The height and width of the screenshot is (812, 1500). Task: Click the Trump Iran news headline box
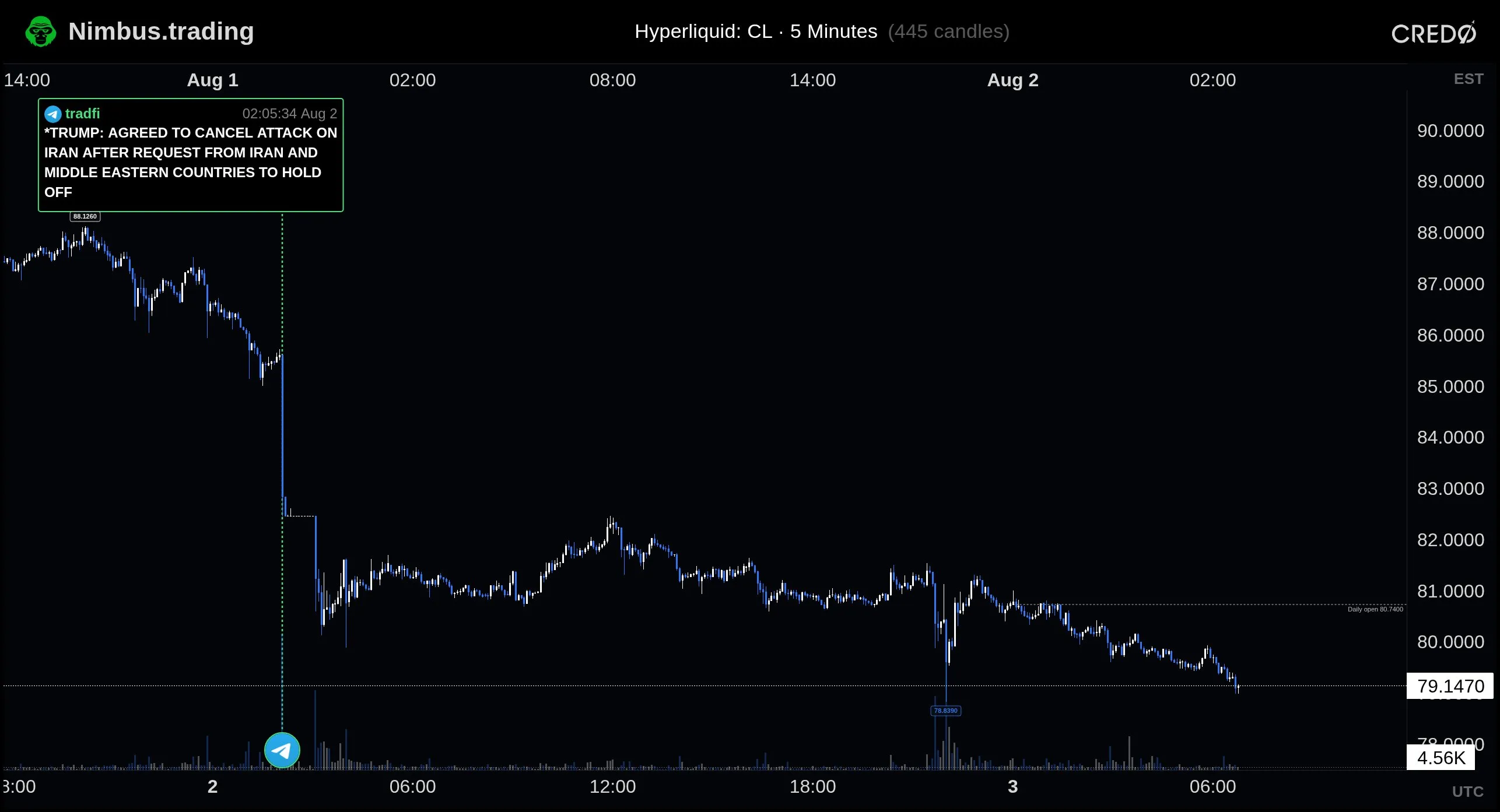click(x=191, y=155)
